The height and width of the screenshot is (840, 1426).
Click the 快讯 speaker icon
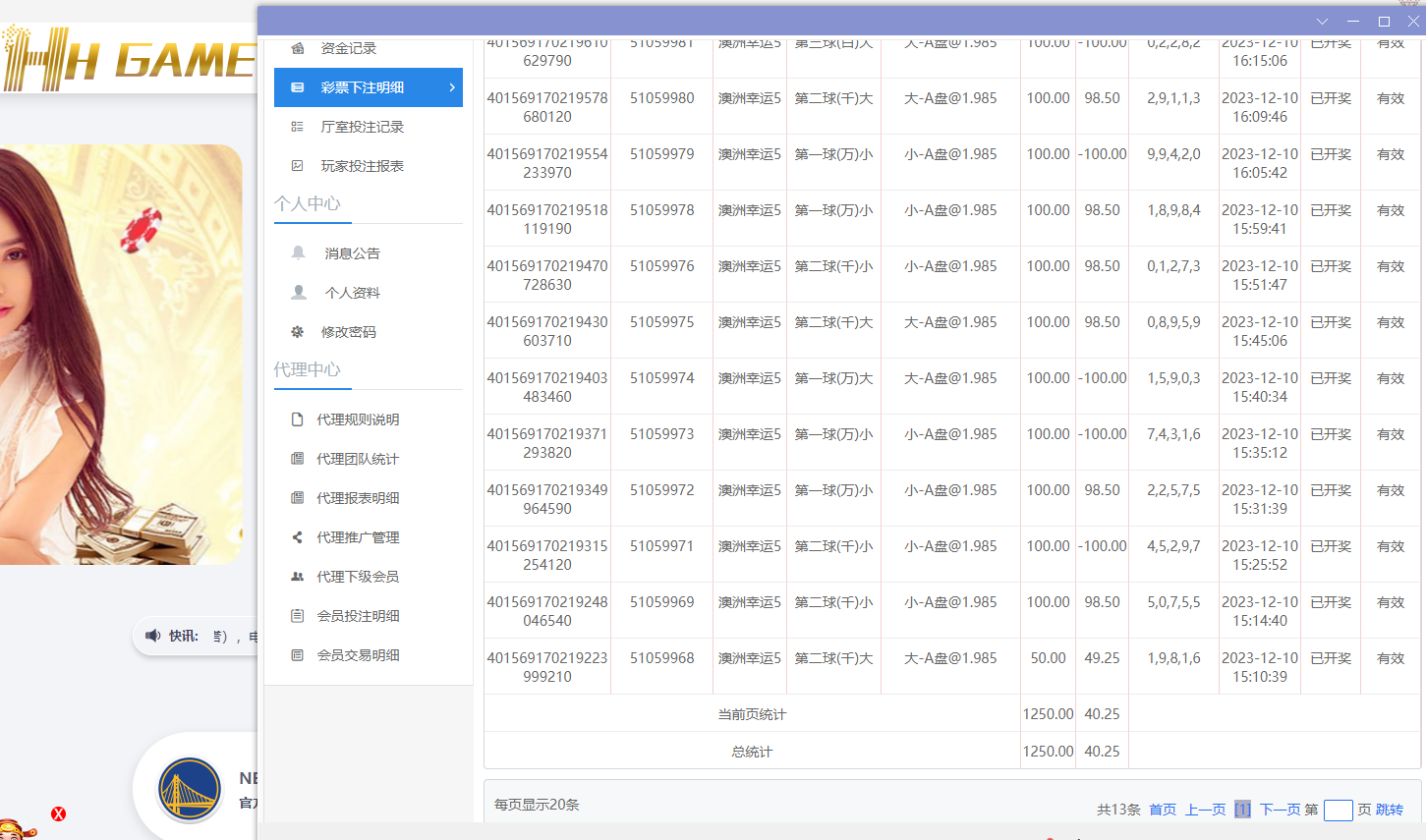tap(153, 636)
